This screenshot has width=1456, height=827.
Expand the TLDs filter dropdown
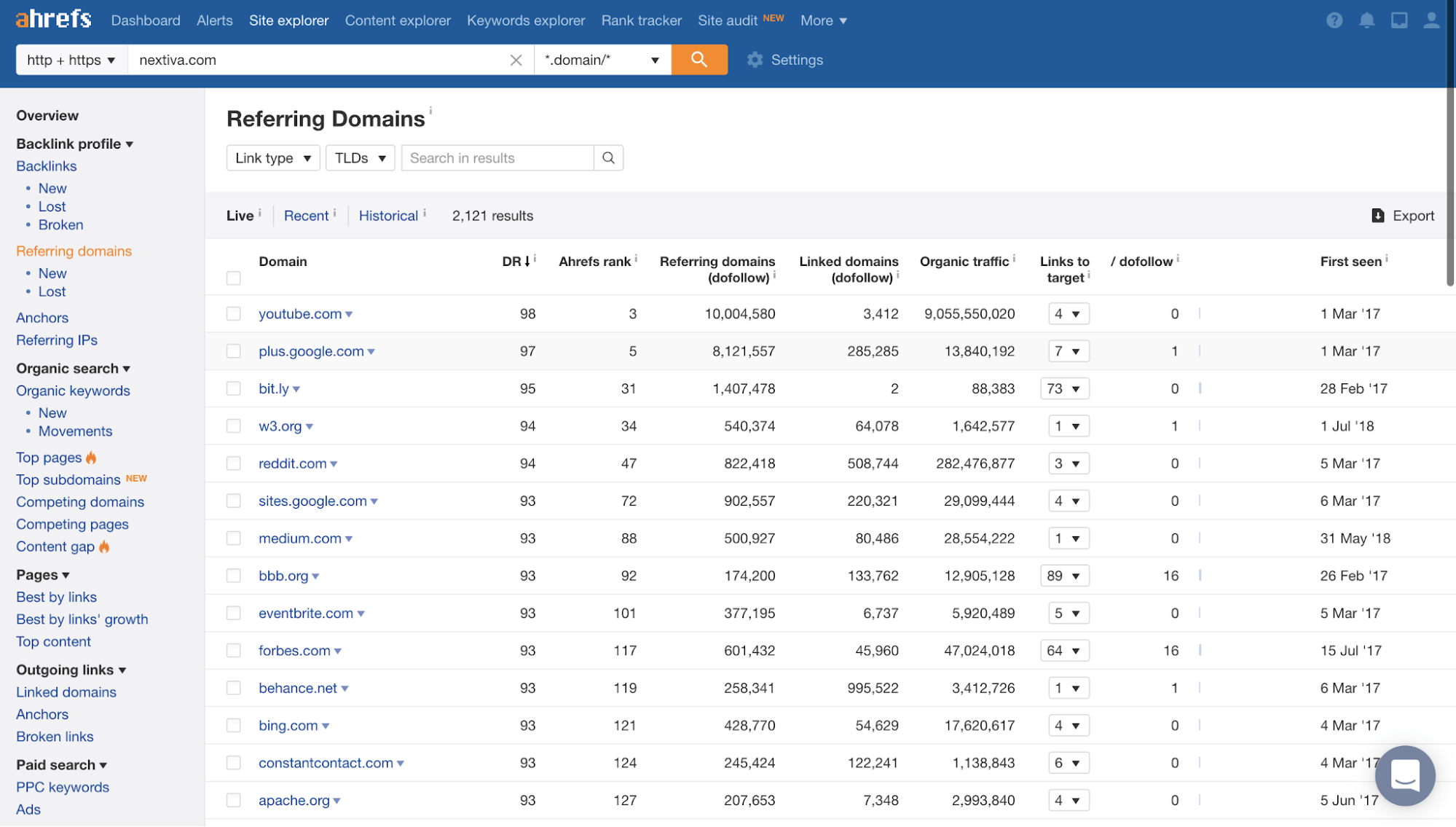(360, 158)
